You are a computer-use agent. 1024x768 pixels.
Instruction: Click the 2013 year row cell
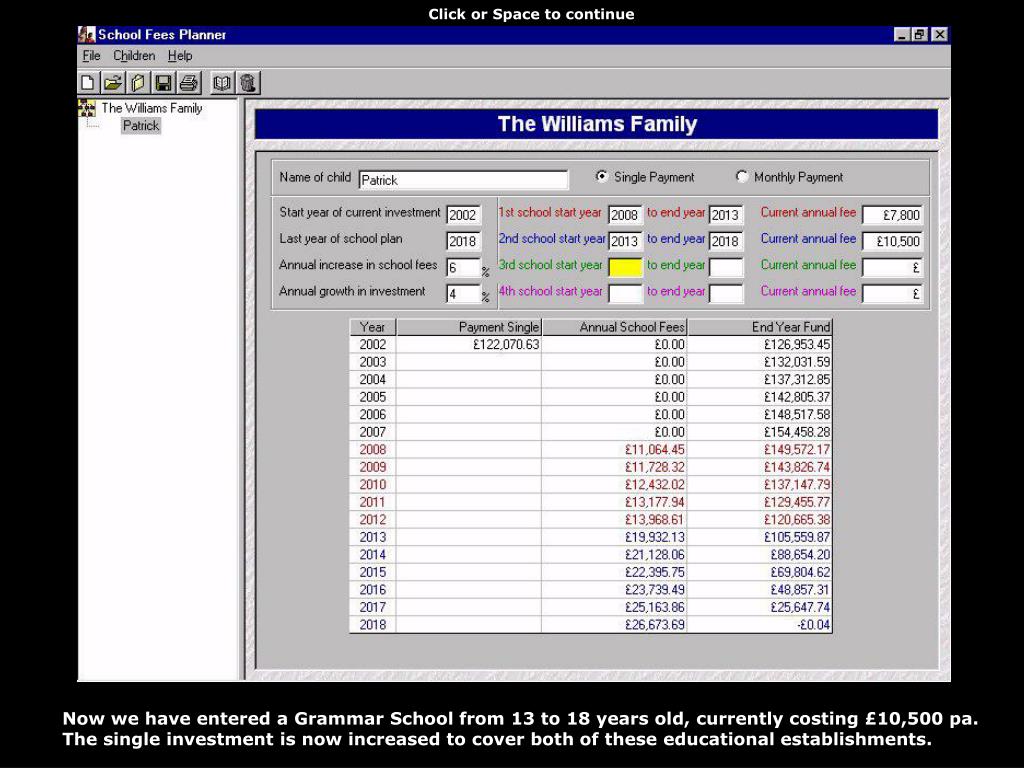click(x=372, y=537)
